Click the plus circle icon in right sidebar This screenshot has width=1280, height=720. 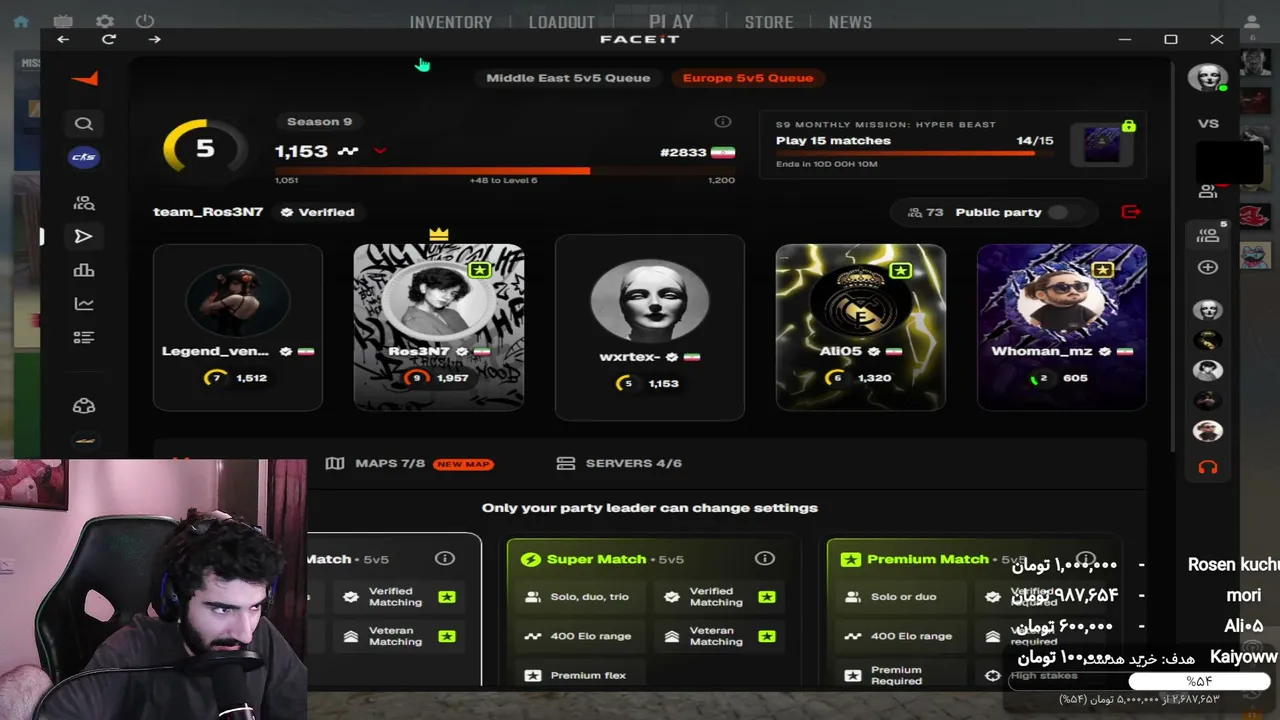tap(1208, 267)
